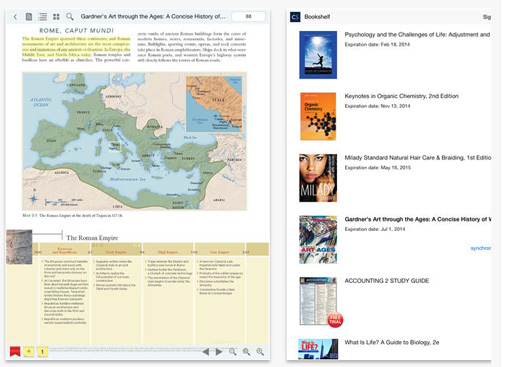This screenshot has height=367, width=520.
Task: Open the table of contents list icon
Action: [42, 17]
